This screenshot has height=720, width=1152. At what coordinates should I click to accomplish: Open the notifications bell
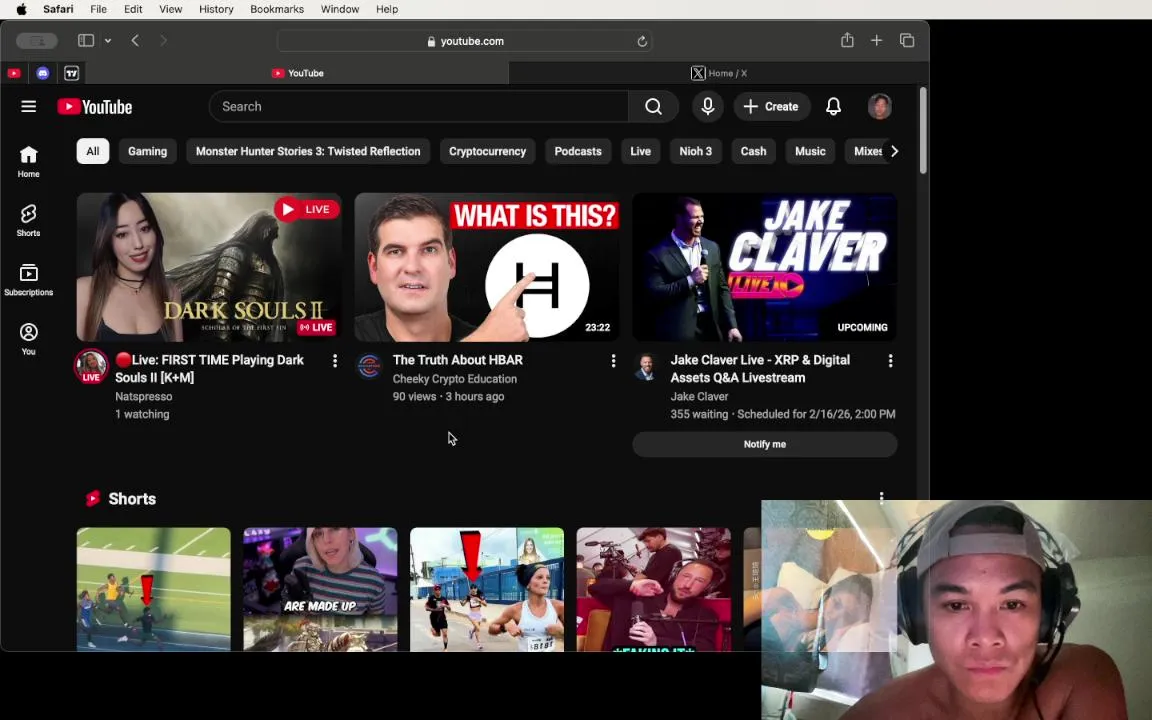[833, 107]
